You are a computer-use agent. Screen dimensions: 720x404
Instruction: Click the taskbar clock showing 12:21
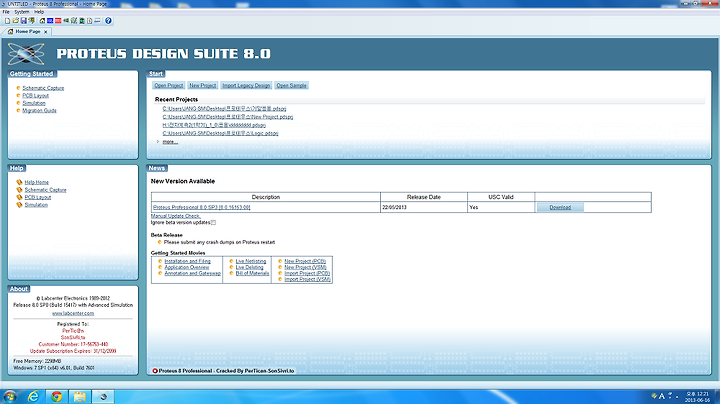point(697,397)
